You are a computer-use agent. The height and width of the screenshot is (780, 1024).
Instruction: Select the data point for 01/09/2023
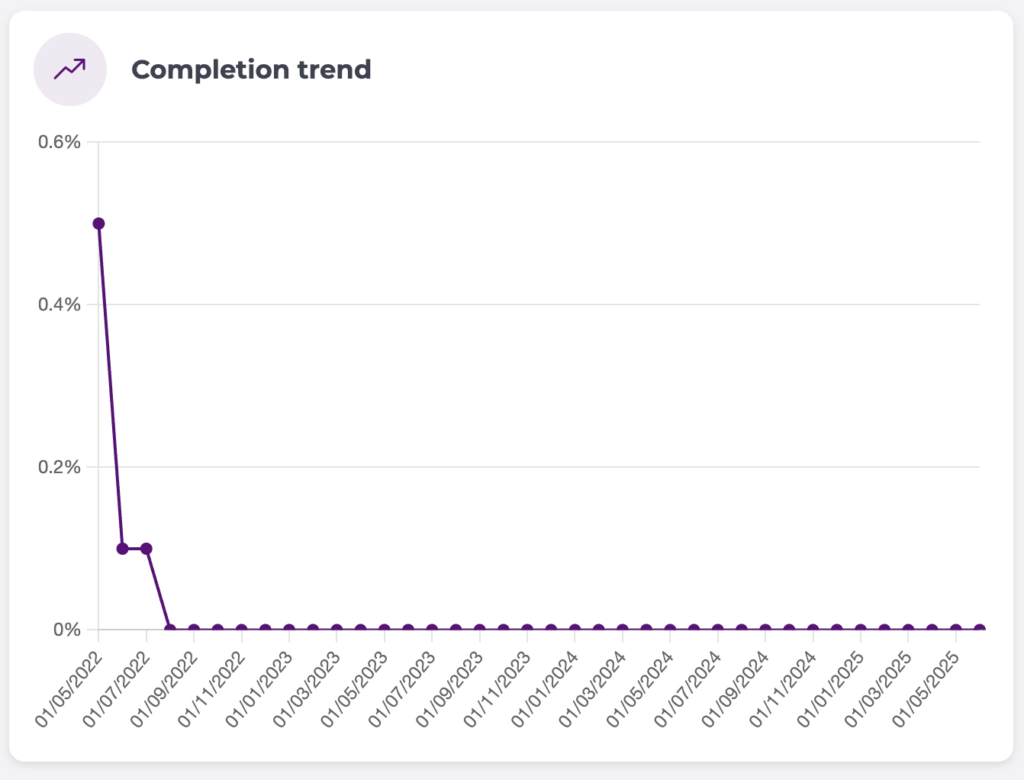tap(479, 630)
